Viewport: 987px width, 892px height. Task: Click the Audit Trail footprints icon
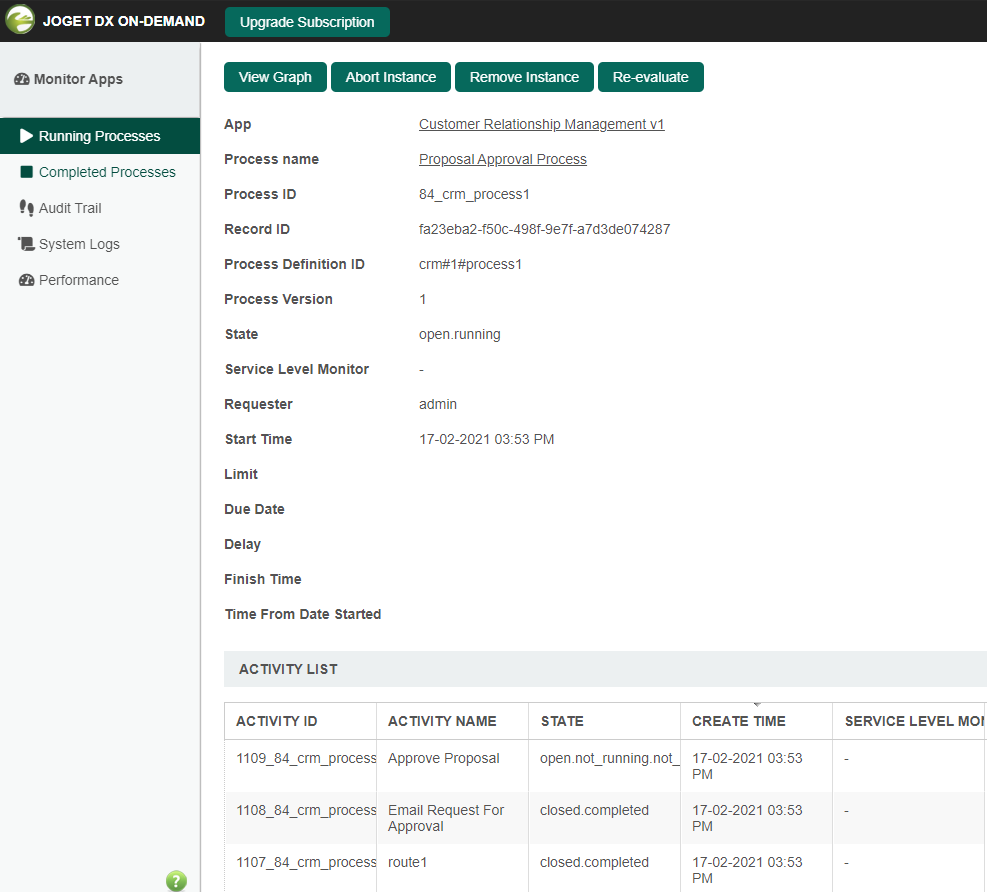27,208
